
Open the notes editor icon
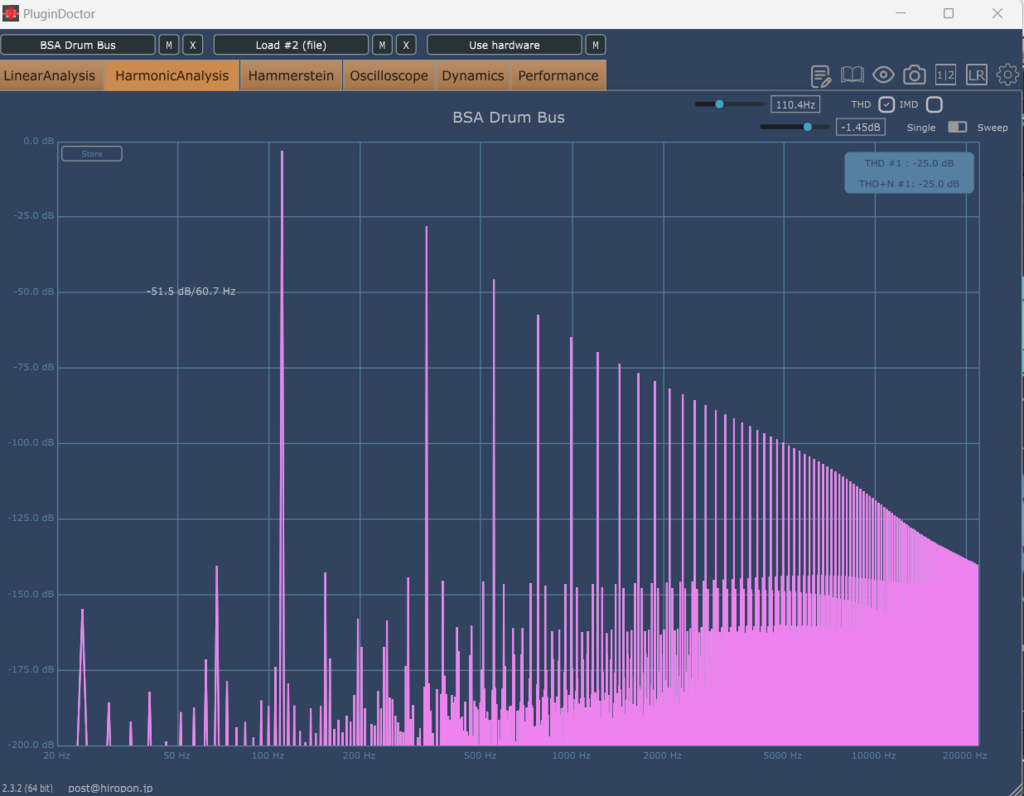(820, 76)
